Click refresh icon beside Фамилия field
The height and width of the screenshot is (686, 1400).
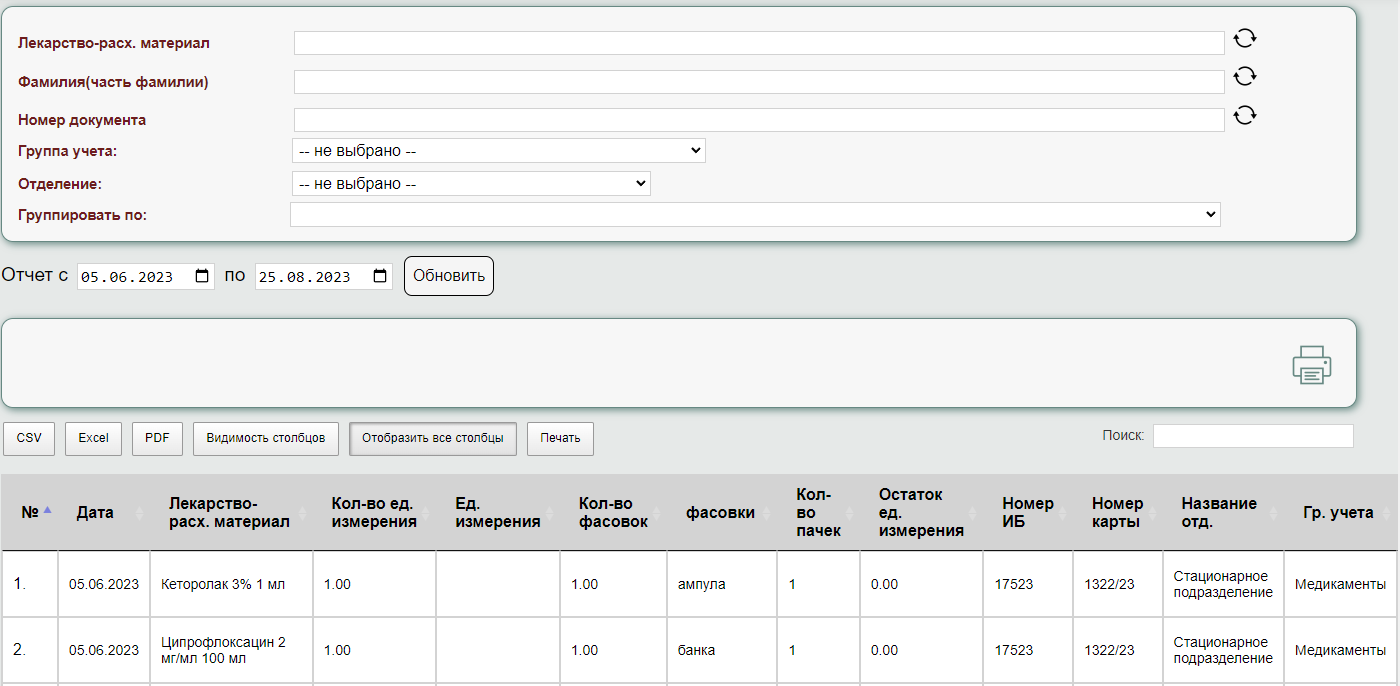1244,77
